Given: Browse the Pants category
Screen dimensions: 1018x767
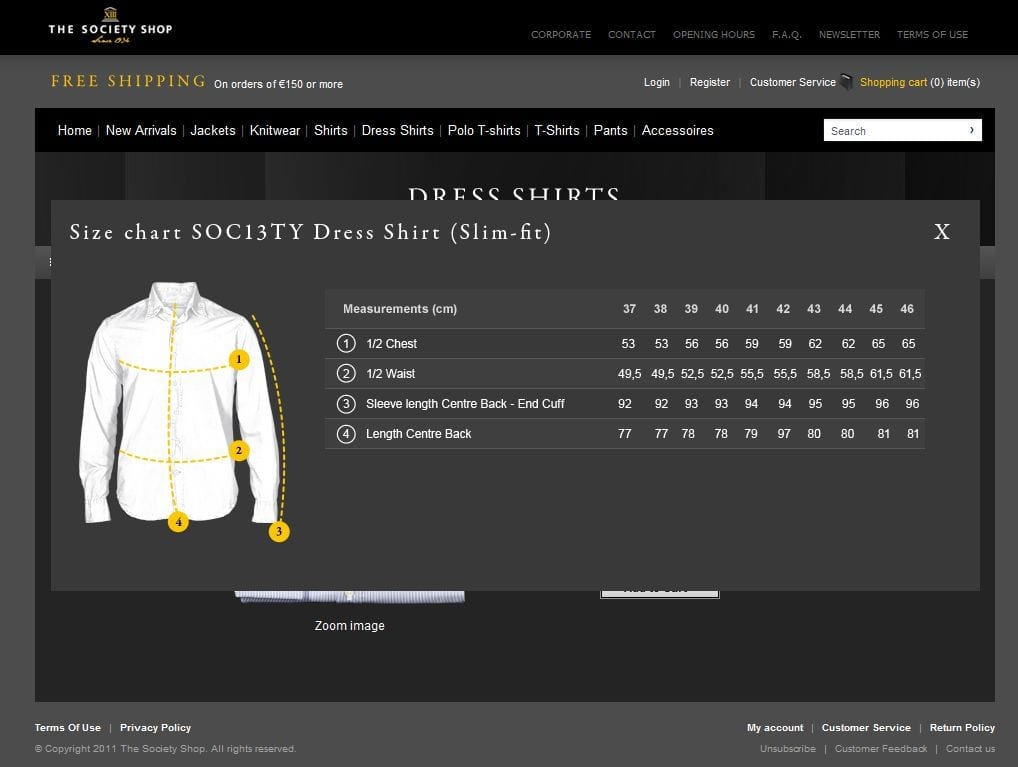Looking at the screenshot, I should click(610, 130).
